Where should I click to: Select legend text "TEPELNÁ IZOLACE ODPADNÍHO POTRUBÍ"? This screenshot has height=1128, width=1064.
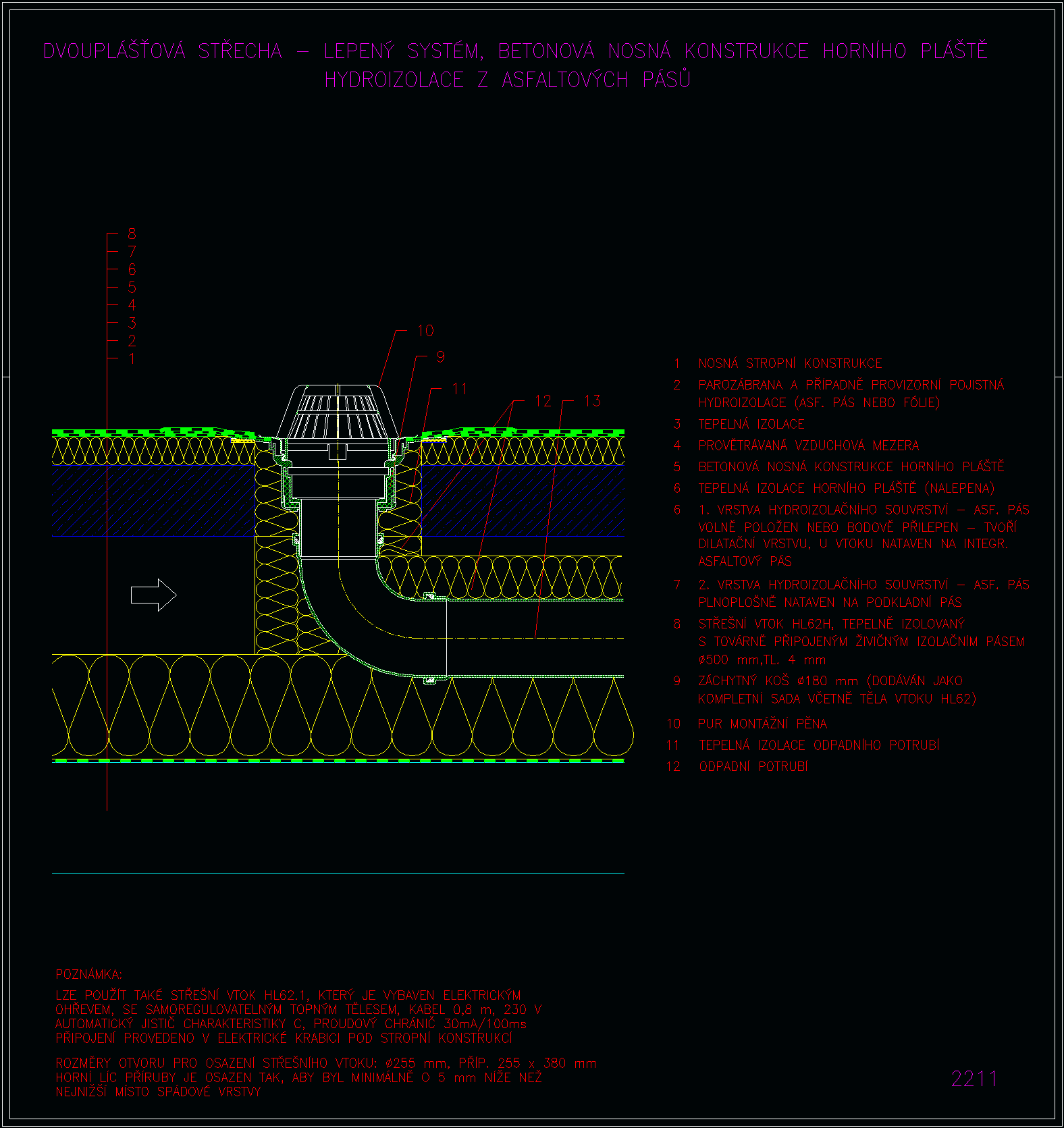(x=819, y=745)
